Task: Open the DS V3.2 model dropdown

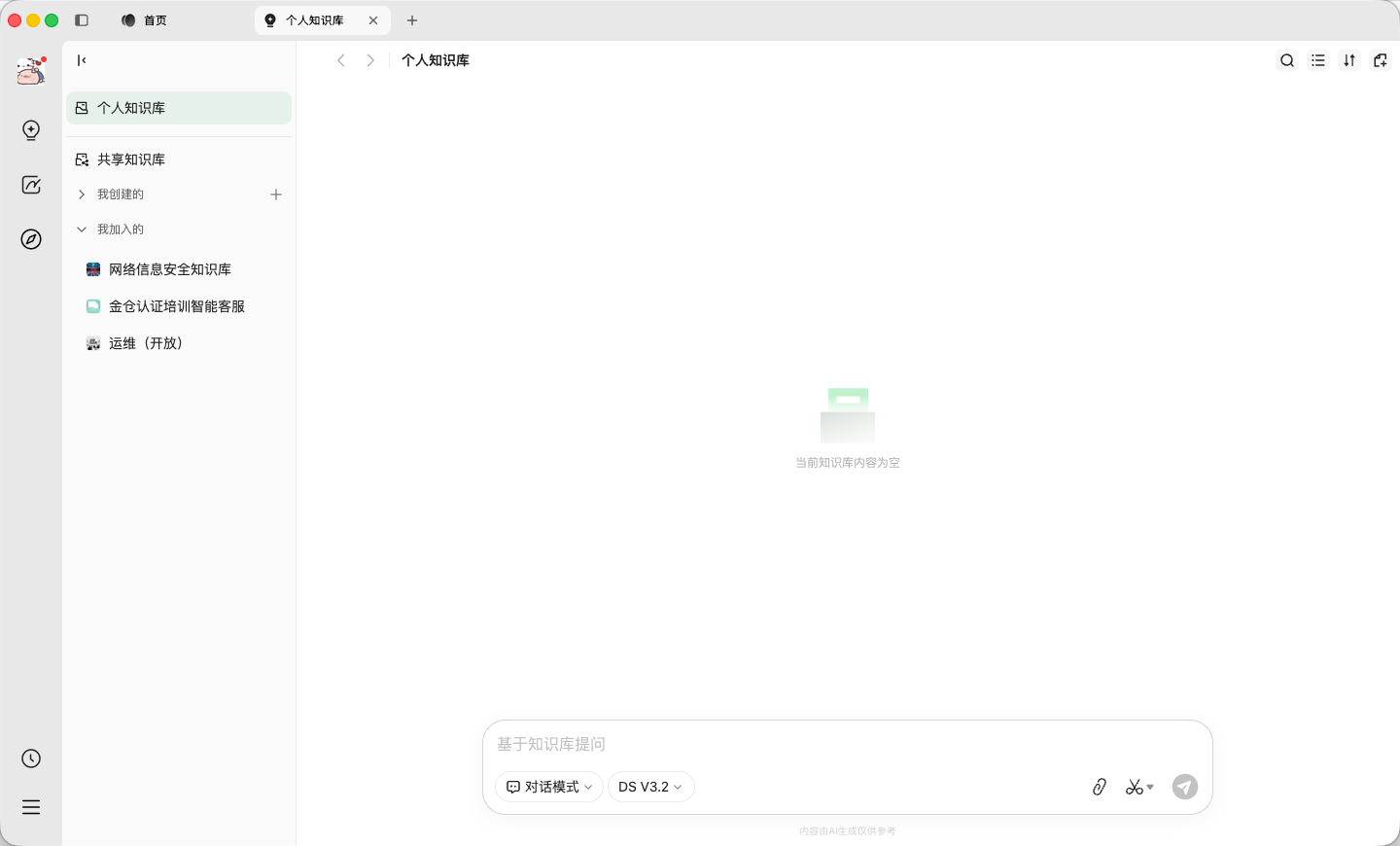Action: (650, 787)
